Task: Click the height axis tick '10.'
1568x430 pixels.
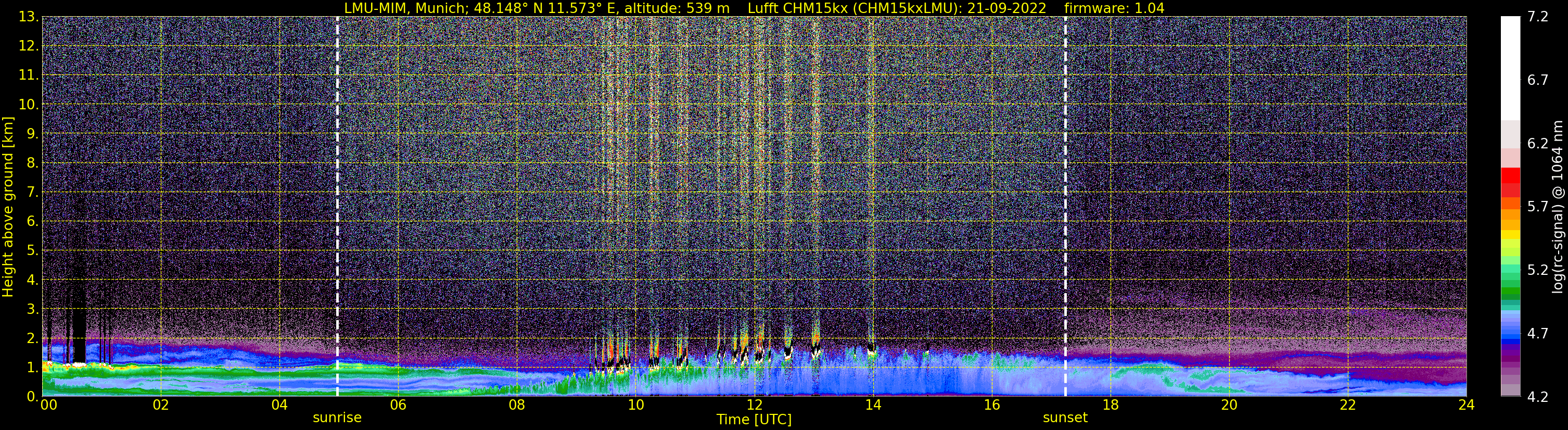Action: tap(29, 104)
